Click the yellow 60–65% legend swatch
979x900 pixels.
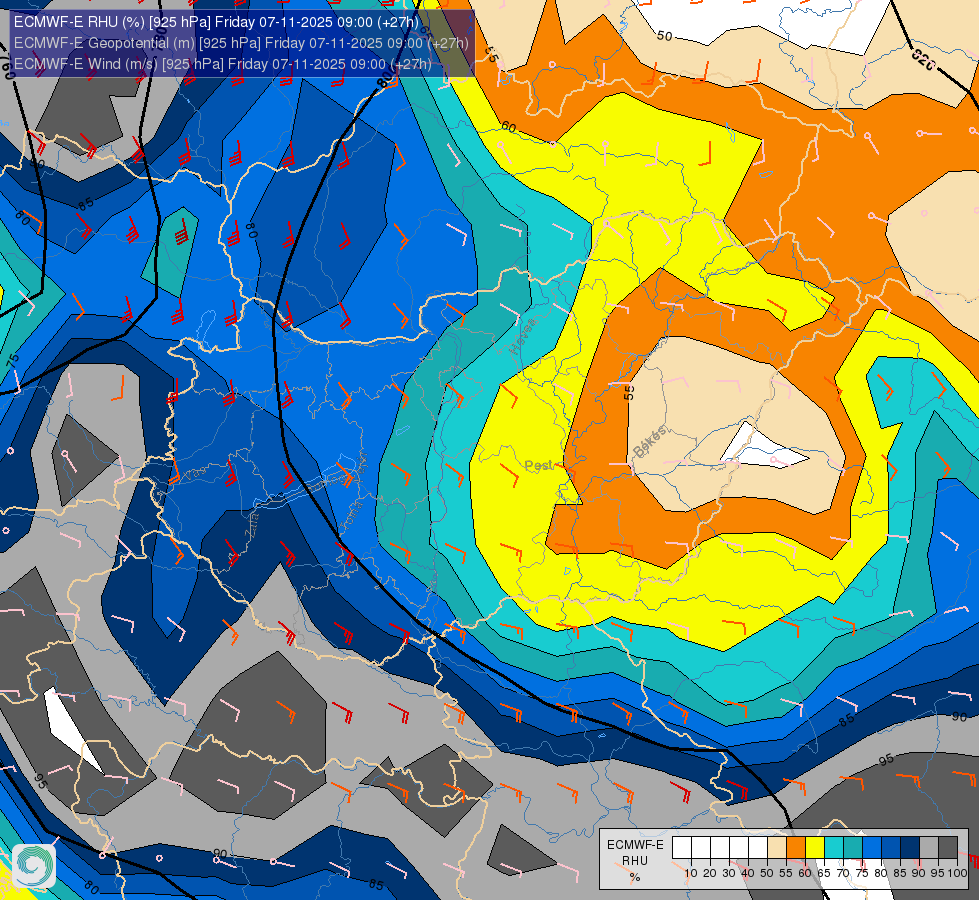[815, 848]
